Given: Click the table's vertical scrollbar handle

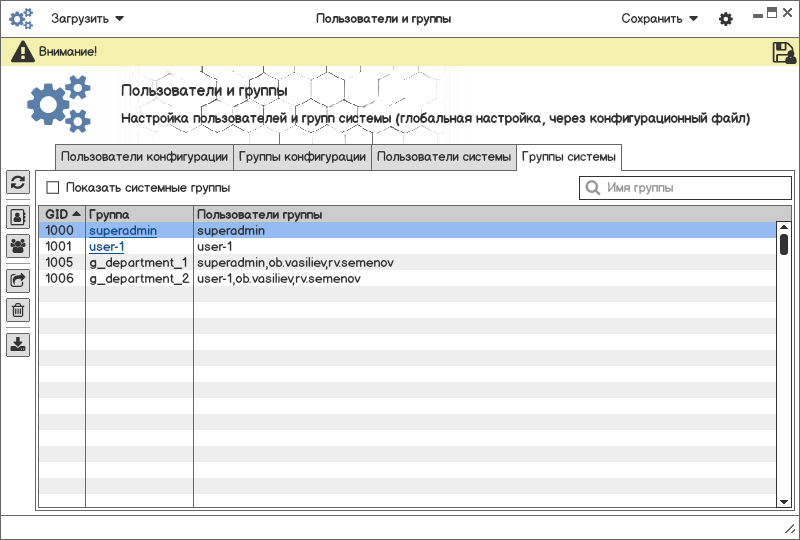Looking at the screenshot, I should click(x=784, y=244).
